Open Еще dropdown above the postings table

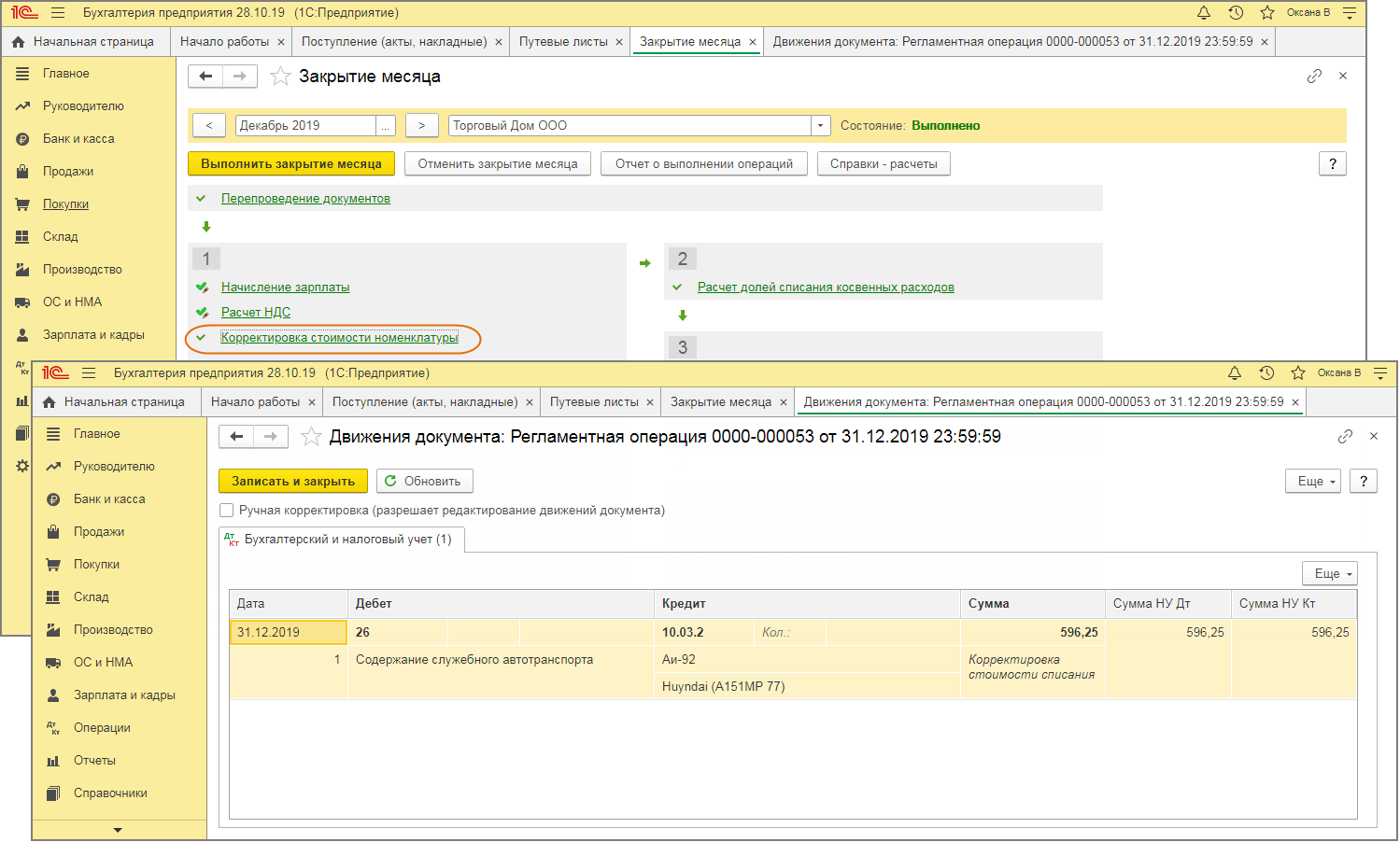point(1330,573)
